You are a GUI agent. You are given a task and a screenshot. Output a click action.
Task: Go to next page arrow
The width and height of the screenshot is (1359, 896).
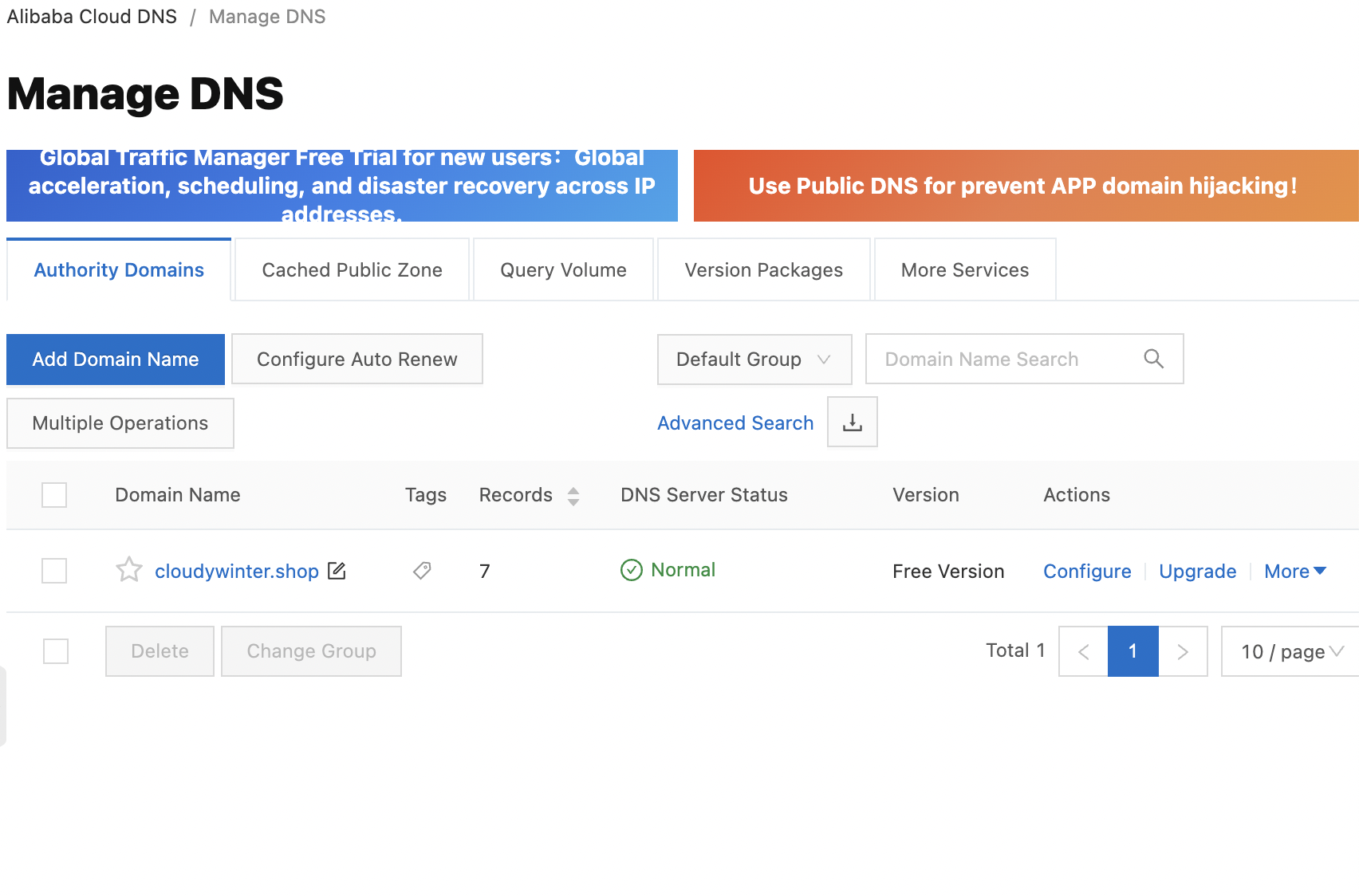1183,651
